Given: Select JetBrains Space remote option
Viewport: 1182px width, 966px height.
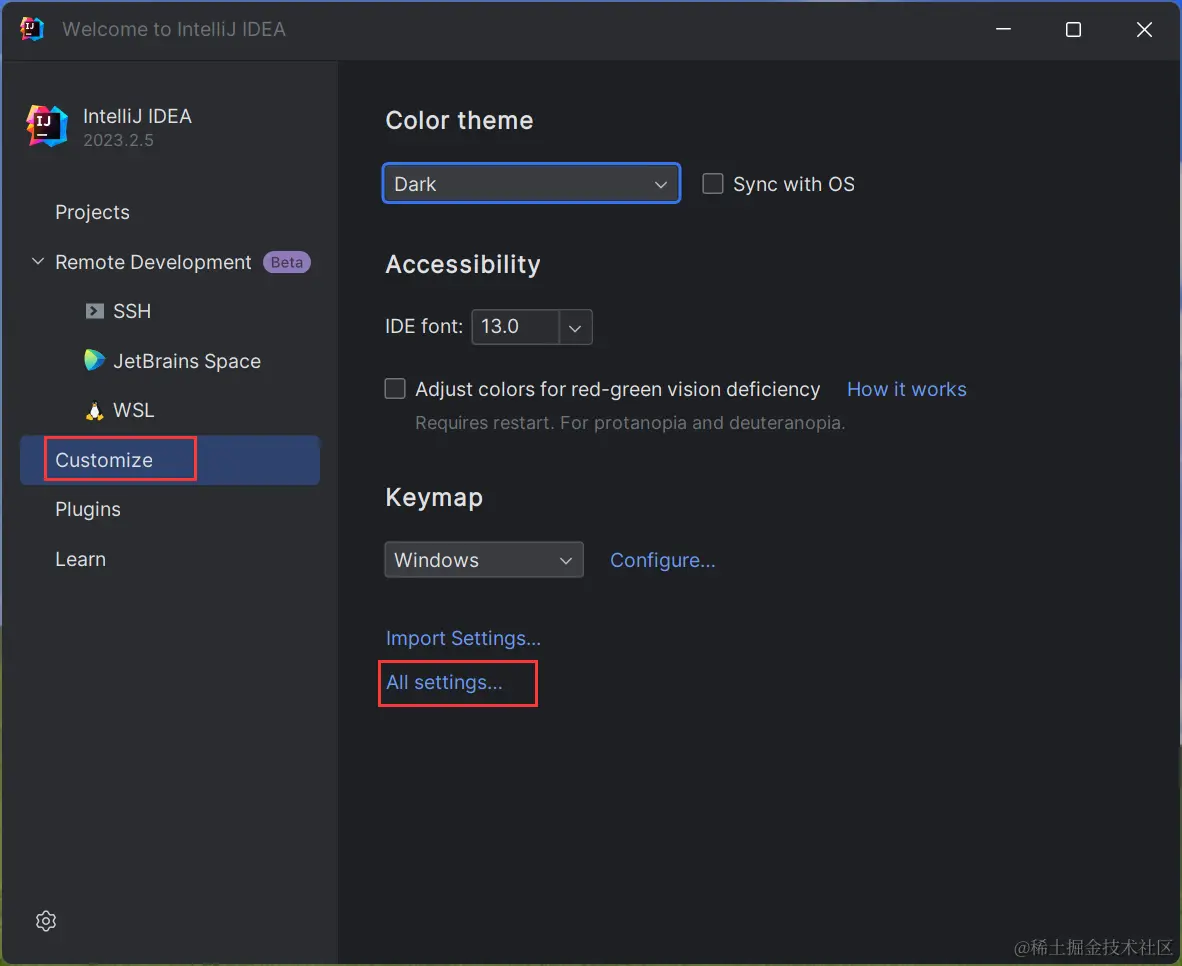Looking at the screenshot, I should (187, 361).
